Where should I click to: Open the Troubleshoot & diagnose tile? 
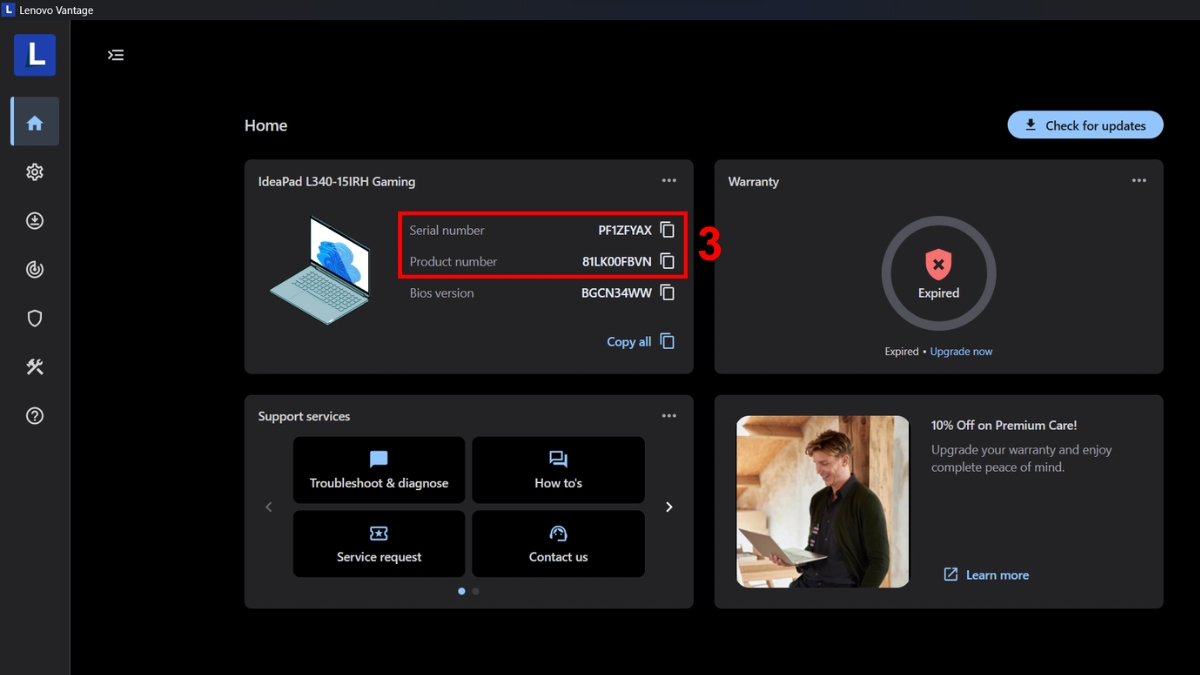pos(379,470)
